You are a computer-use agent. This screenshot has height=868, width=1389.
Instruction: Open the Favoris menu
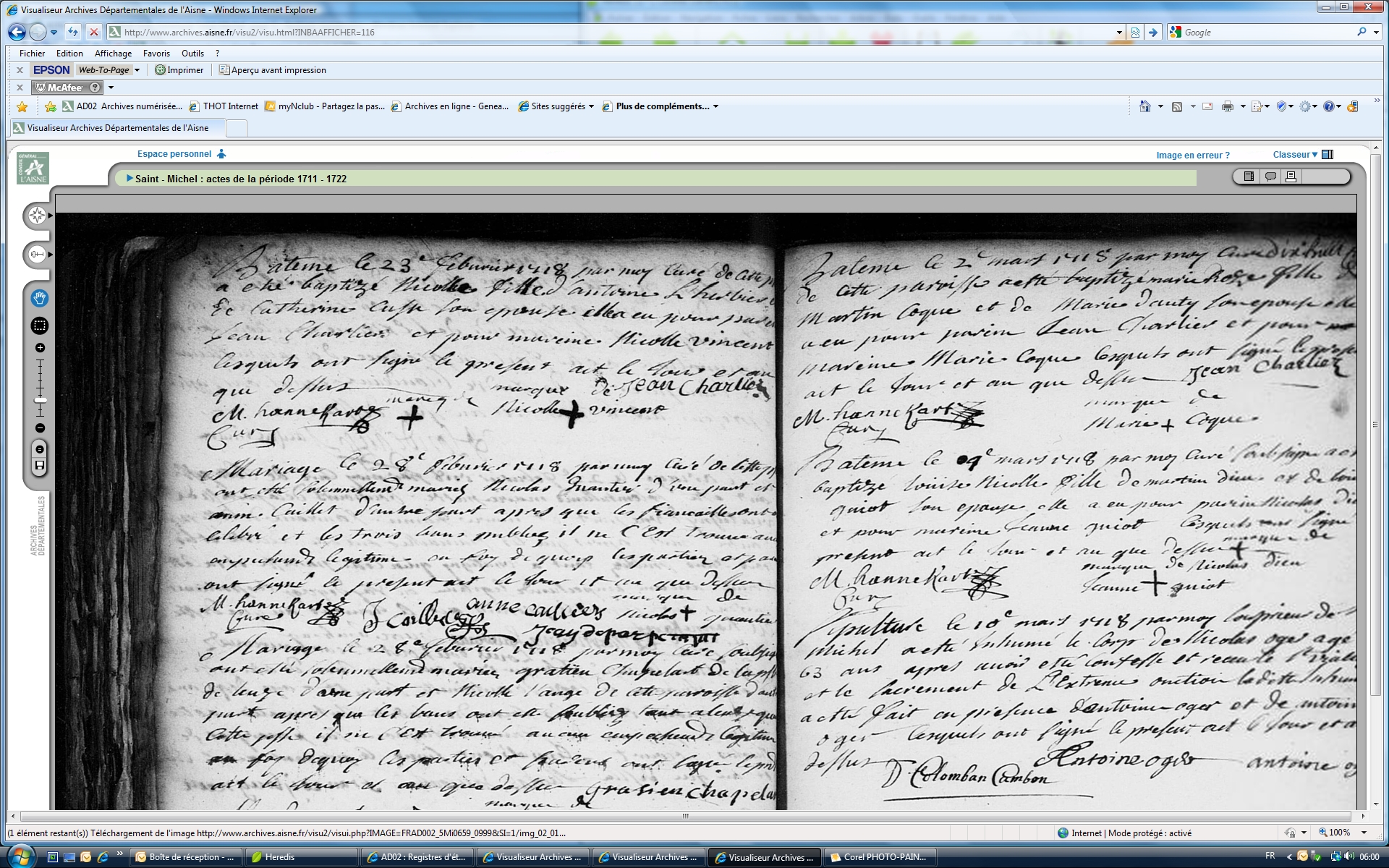coord(156,54)
